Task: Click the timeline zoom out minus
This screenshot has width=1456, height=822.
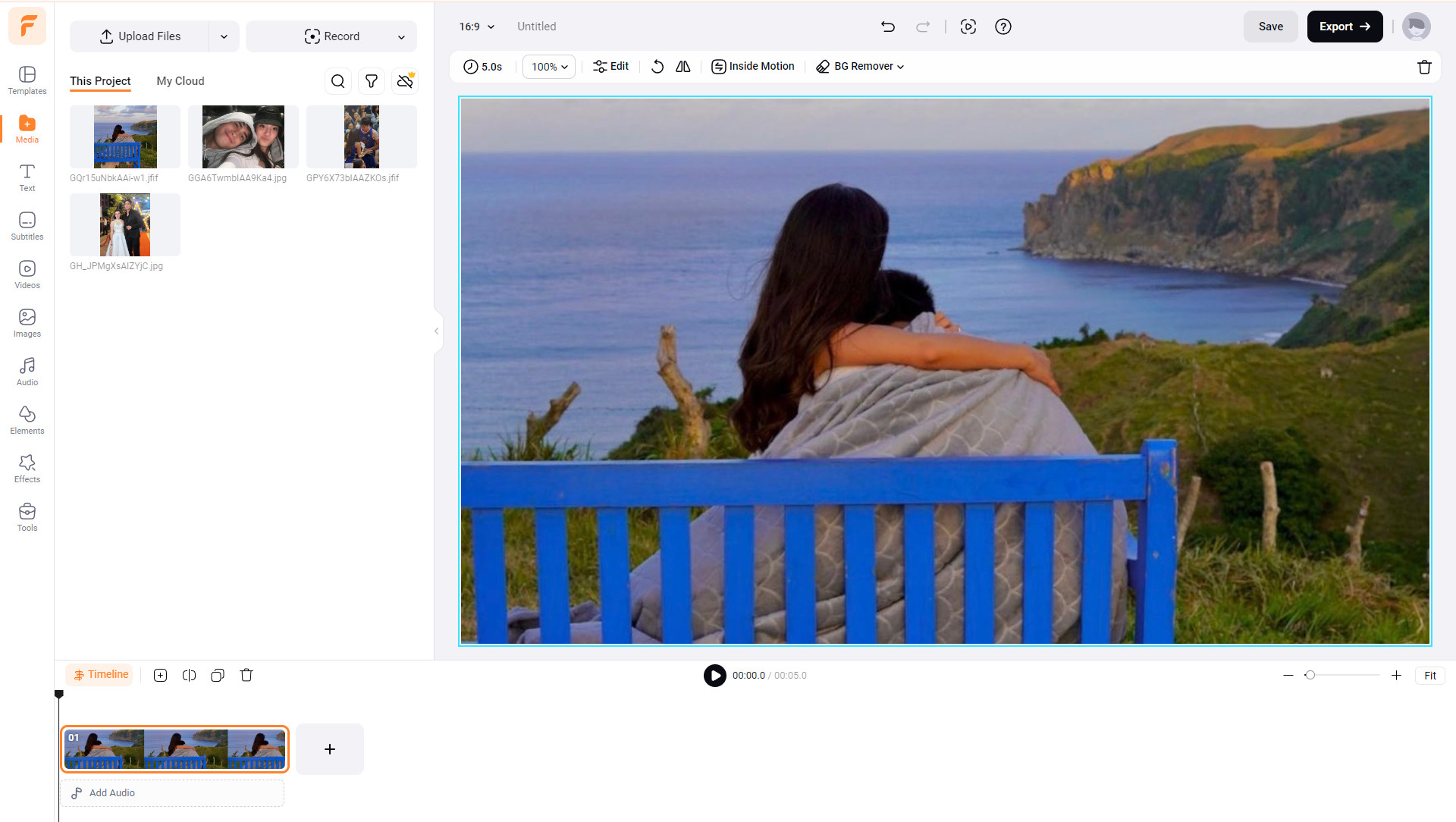Action: coord(1288,675)
